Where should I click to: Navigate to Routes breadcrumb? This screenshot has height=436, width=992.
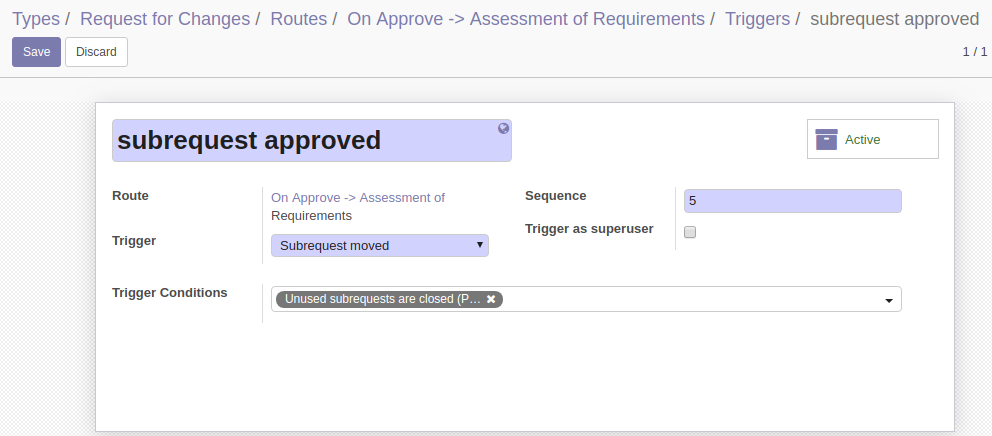299,19
